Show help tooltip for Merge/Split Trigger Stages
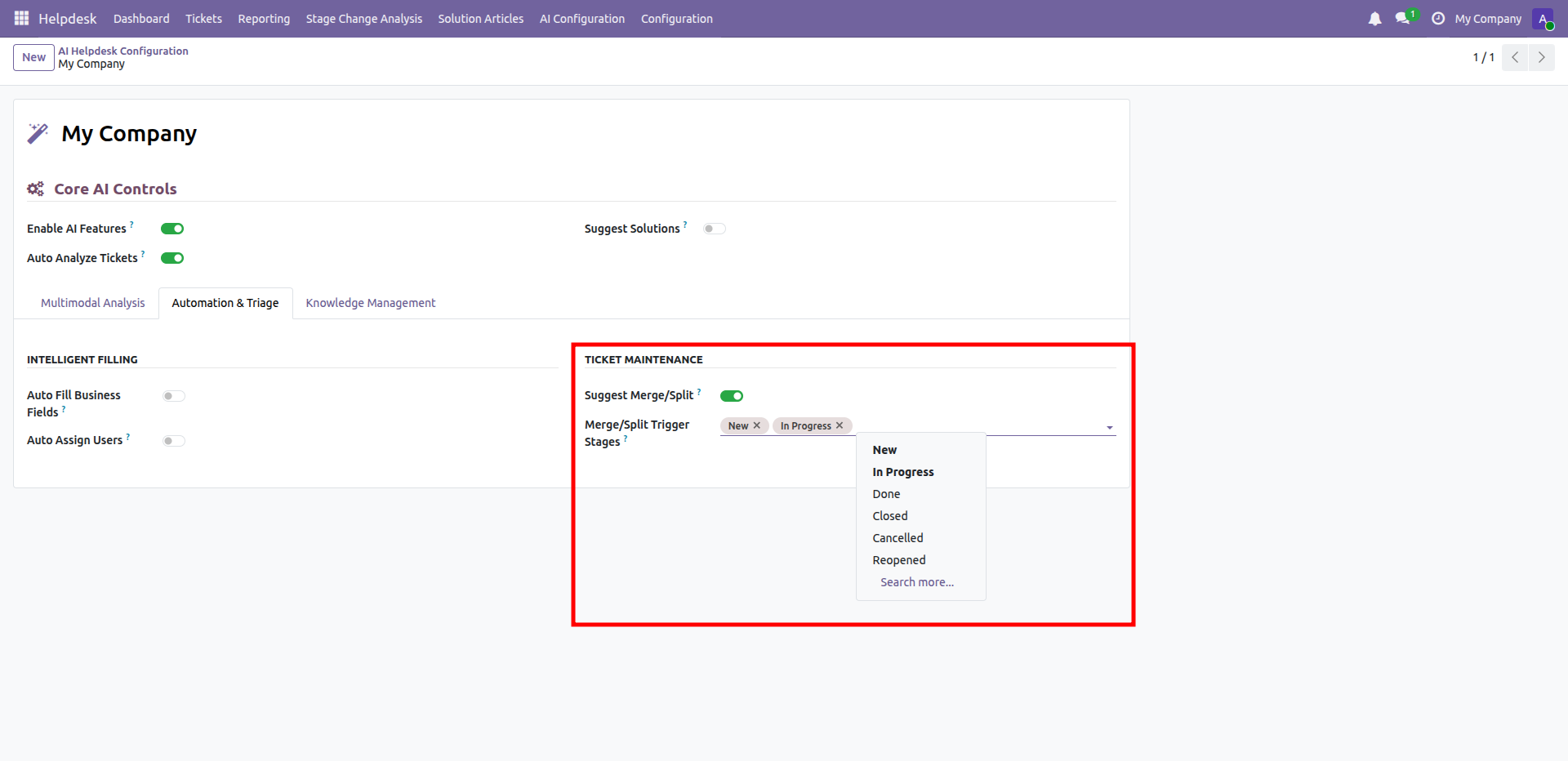The image size is (1568, 761). pos(626,438)
